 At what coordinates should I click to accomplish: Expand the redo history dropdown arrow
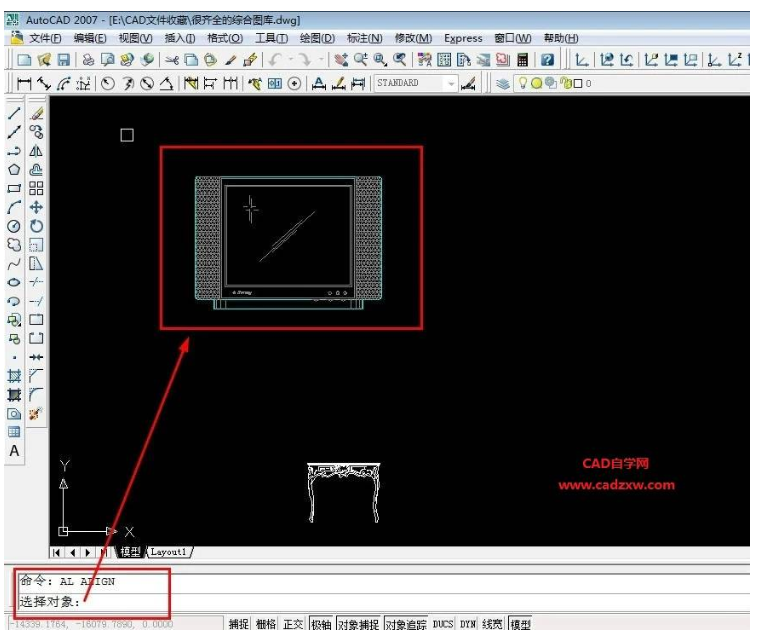pos(321,60)
